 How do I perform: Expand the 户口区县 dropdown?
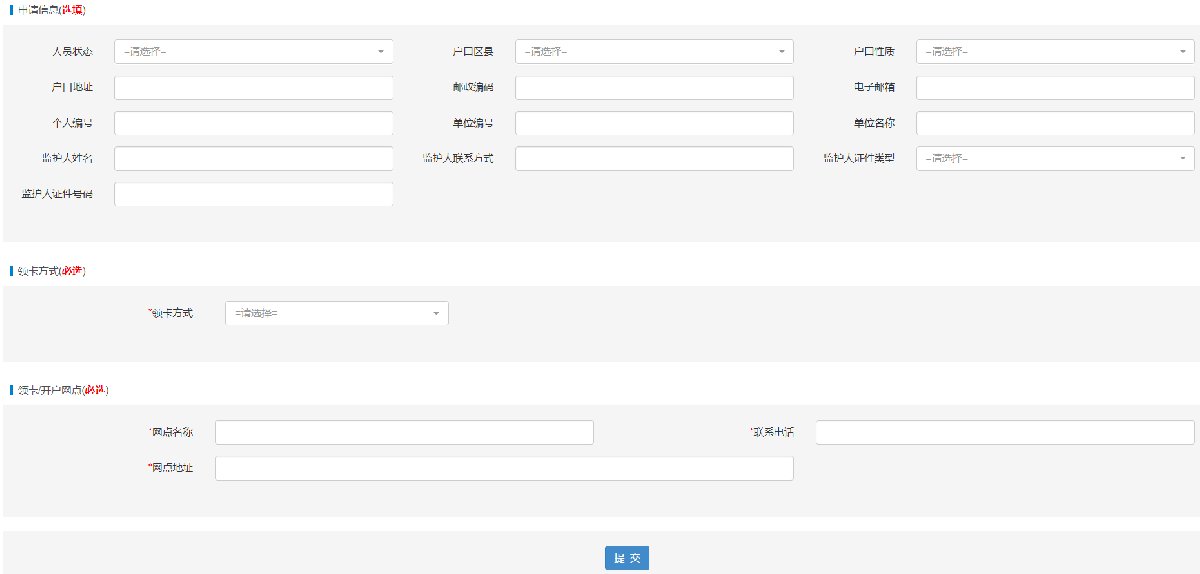click(x=654, y=51)
